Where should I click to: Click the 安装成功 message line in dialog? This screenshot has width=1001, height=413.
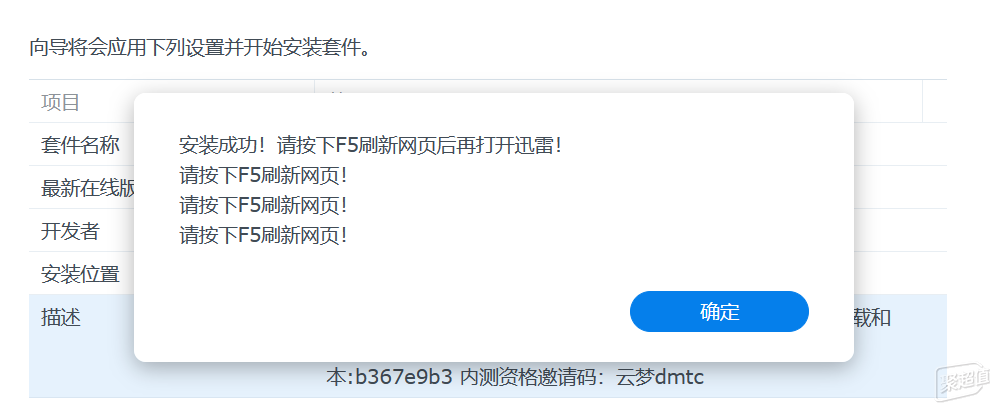click(x=370, y=145)
